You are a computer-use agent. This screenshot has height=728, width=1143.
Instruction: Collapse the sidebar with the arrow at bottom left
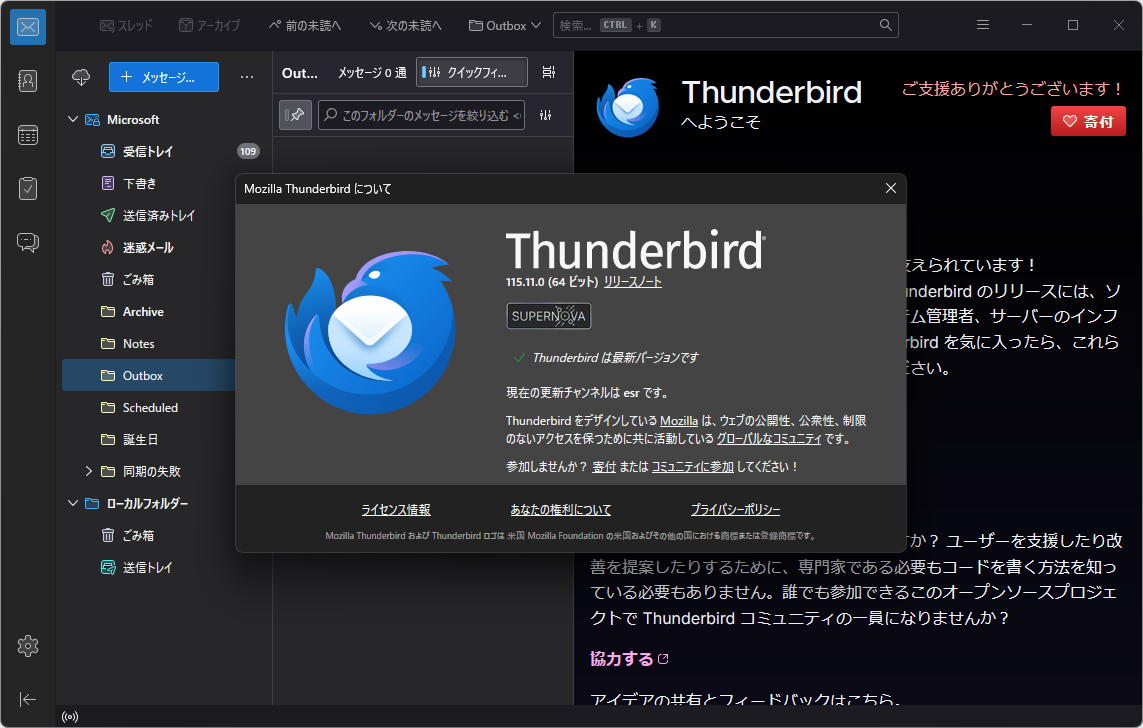tap(27, 699)
